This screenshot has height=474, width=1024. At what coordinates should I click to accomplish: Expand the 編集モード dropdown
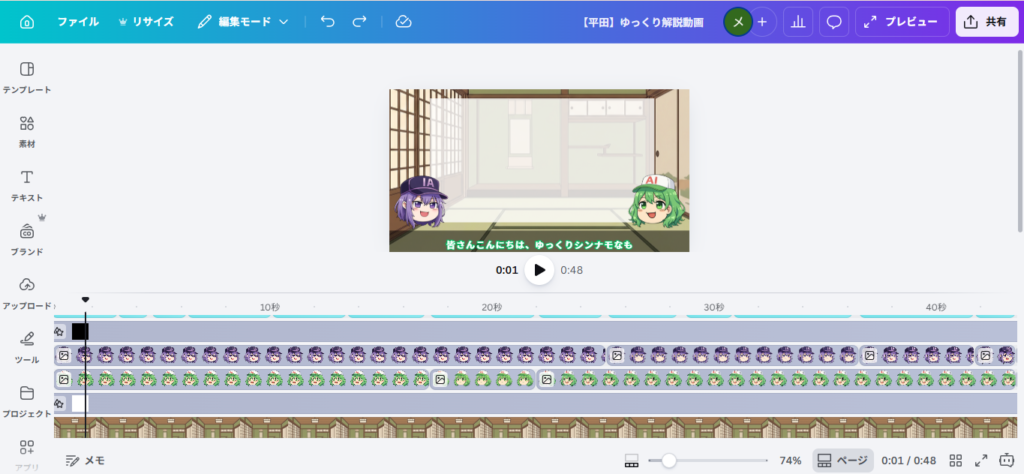[242, 21]
